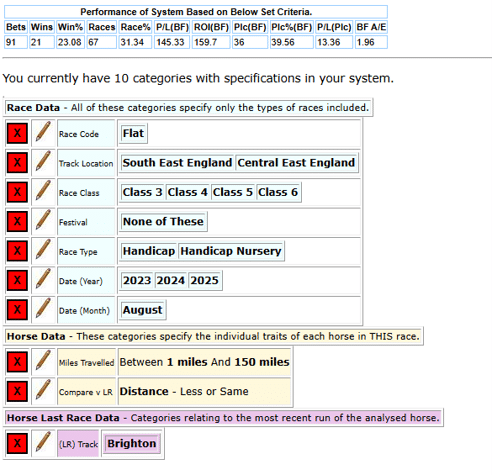Click the Date (Year) category label
The height and width of the screenshot is (475, 492).
click(81, 281)
